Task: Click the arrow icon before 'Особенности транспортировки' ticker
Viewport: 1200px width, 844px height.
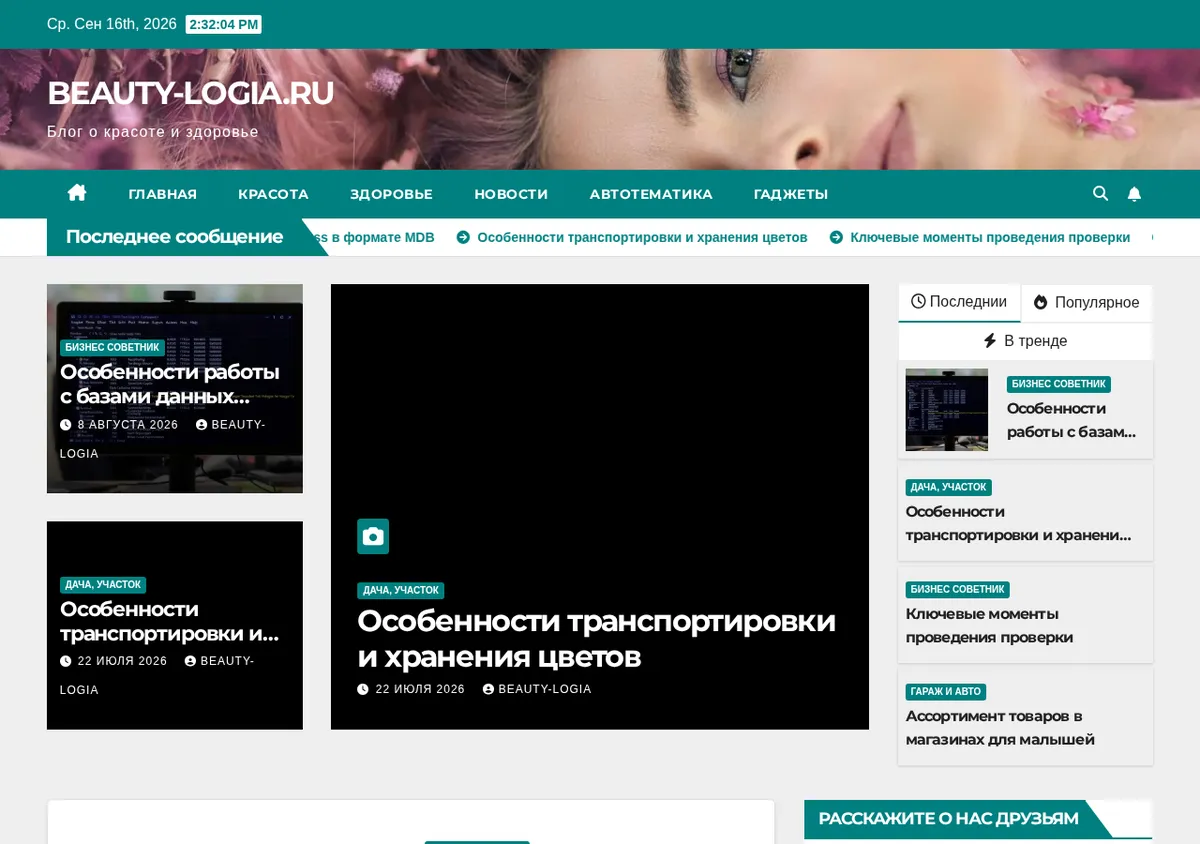Action: tap(463, 237)
